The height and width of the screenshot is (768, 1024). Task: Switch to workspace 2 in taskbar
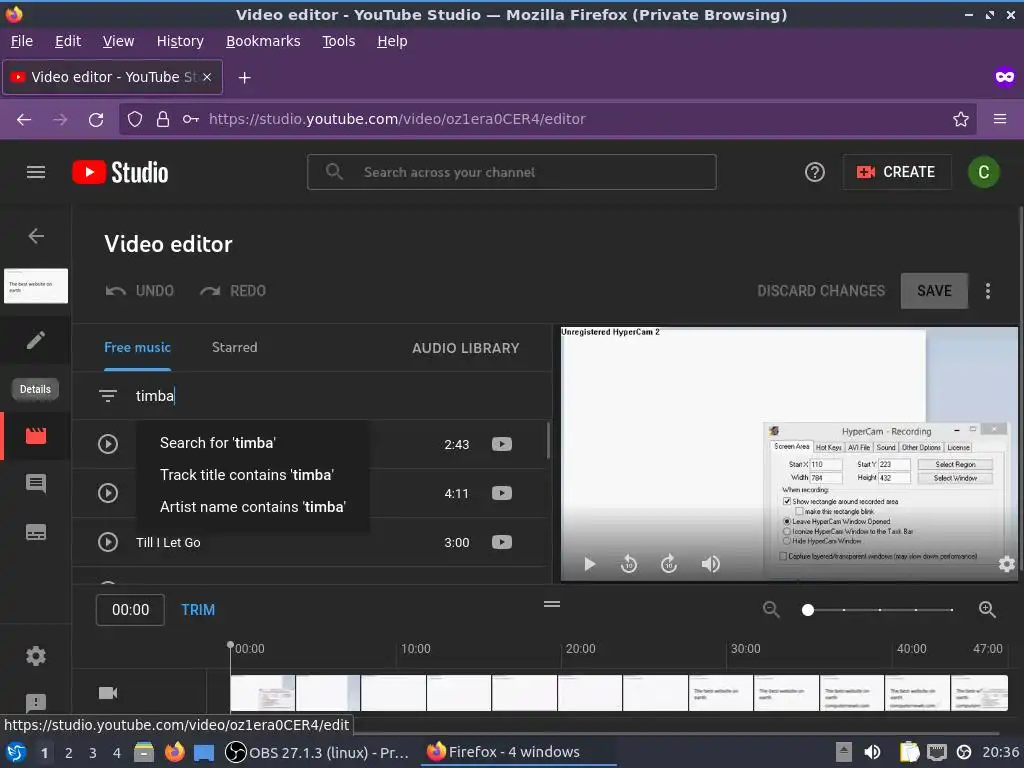pyautogui.click(x=69, y=752)
